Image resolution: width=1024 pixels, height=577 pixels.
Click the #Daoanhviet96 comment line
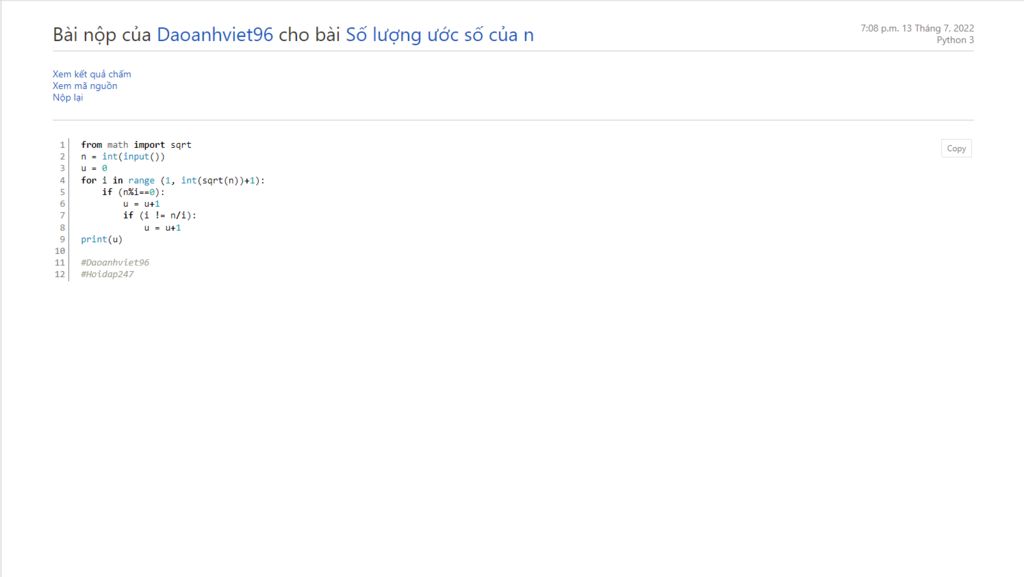click(x=115, y=262)
